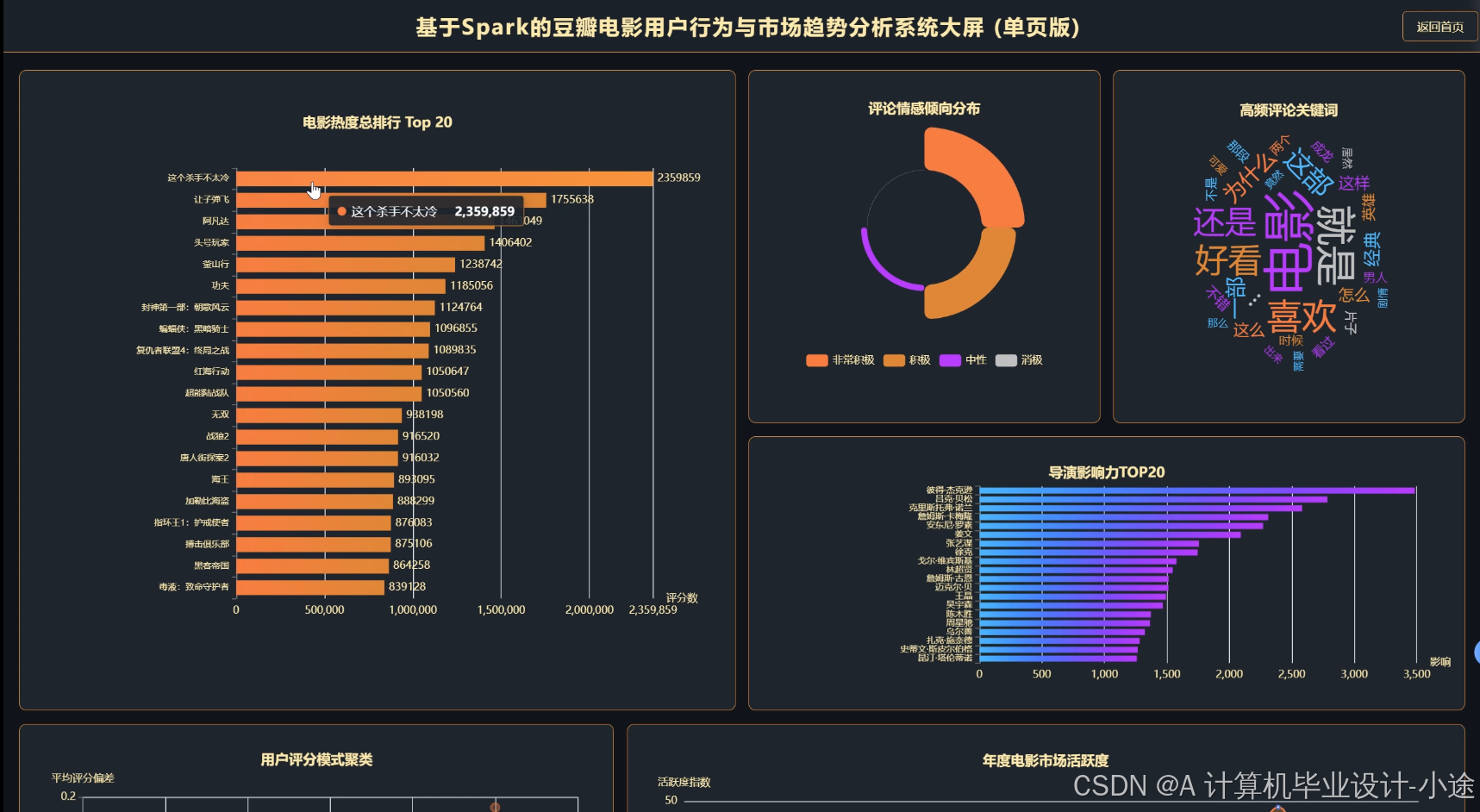Screen dimensions: 1480x812
Task: Click the 复仇者联盟4：终局之战 label
Action: coord(183,351)
